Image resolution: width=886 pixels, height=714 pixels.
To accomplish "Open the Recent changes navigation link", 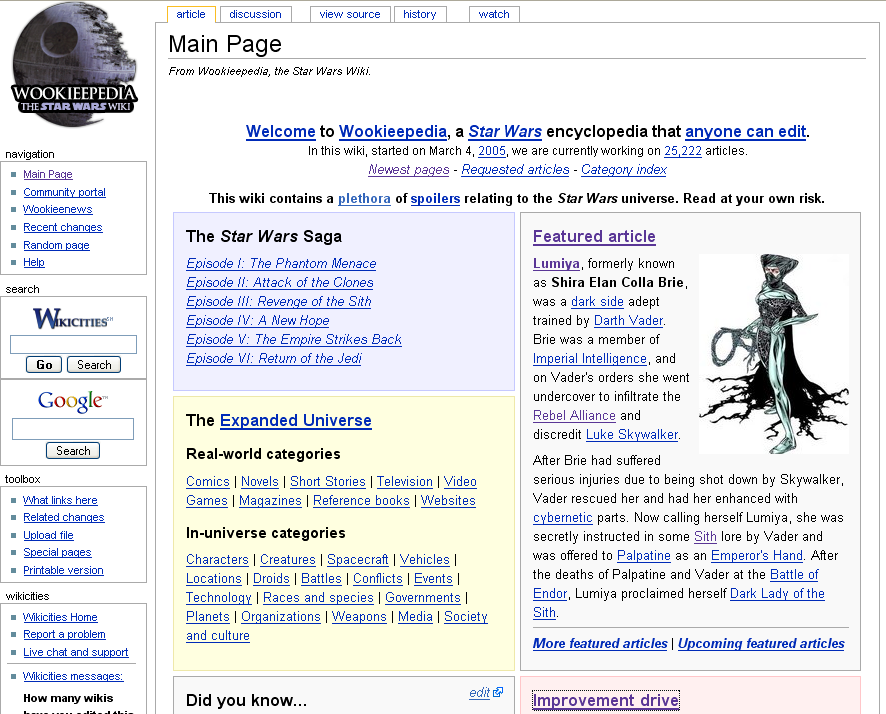I will click(63, 227).
